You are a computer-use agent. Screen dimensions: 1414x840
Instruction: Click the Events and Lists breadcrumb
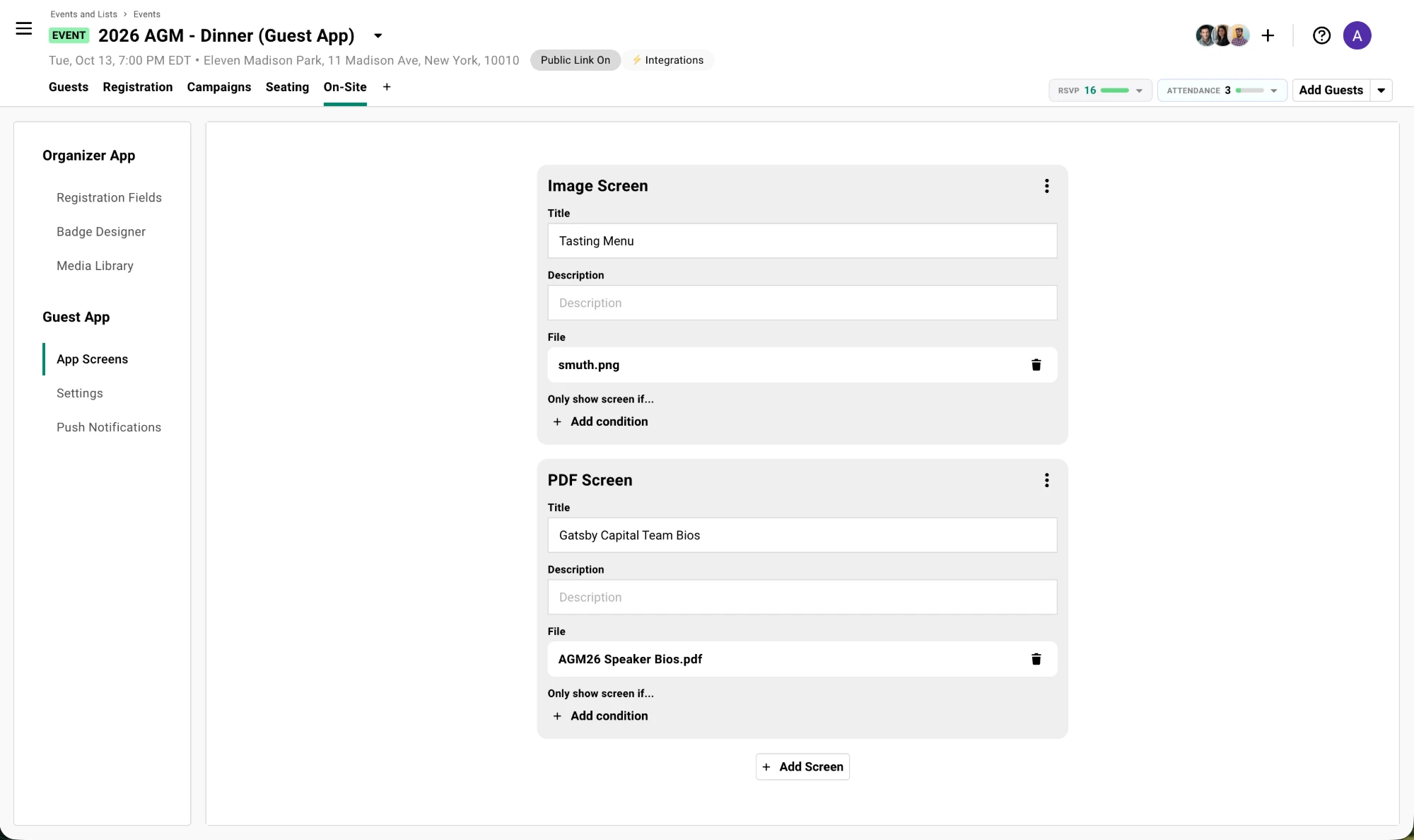coord(83,14)
